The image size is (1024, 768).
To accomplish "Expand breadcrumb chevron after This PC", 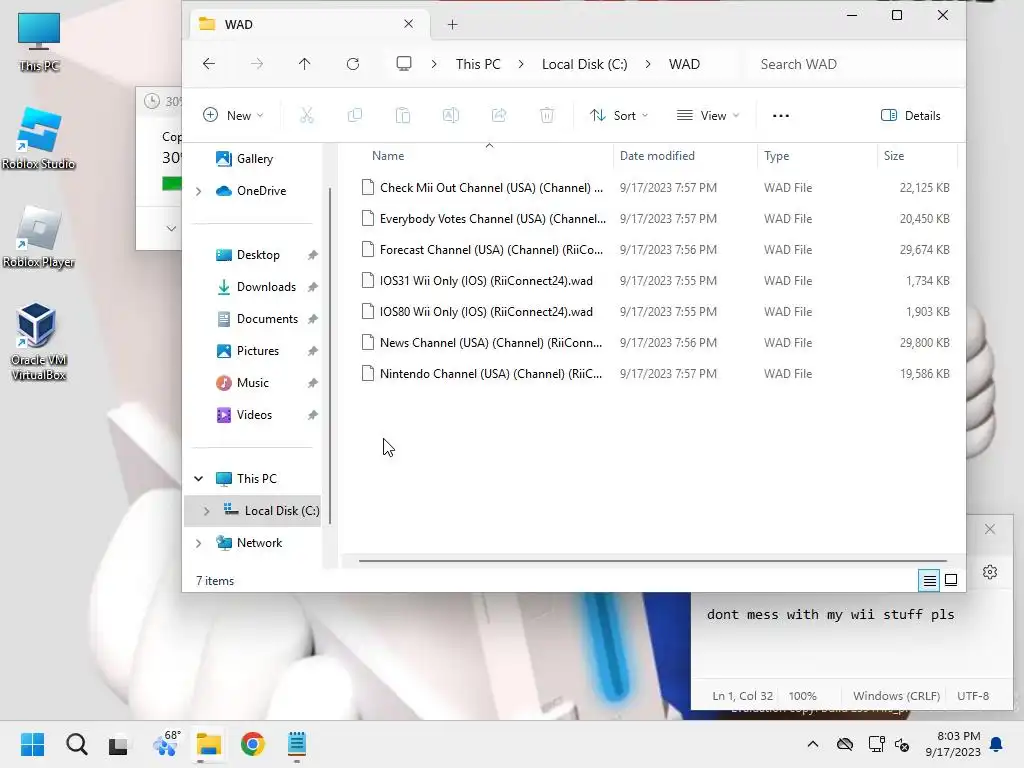I will coord(520,64).
